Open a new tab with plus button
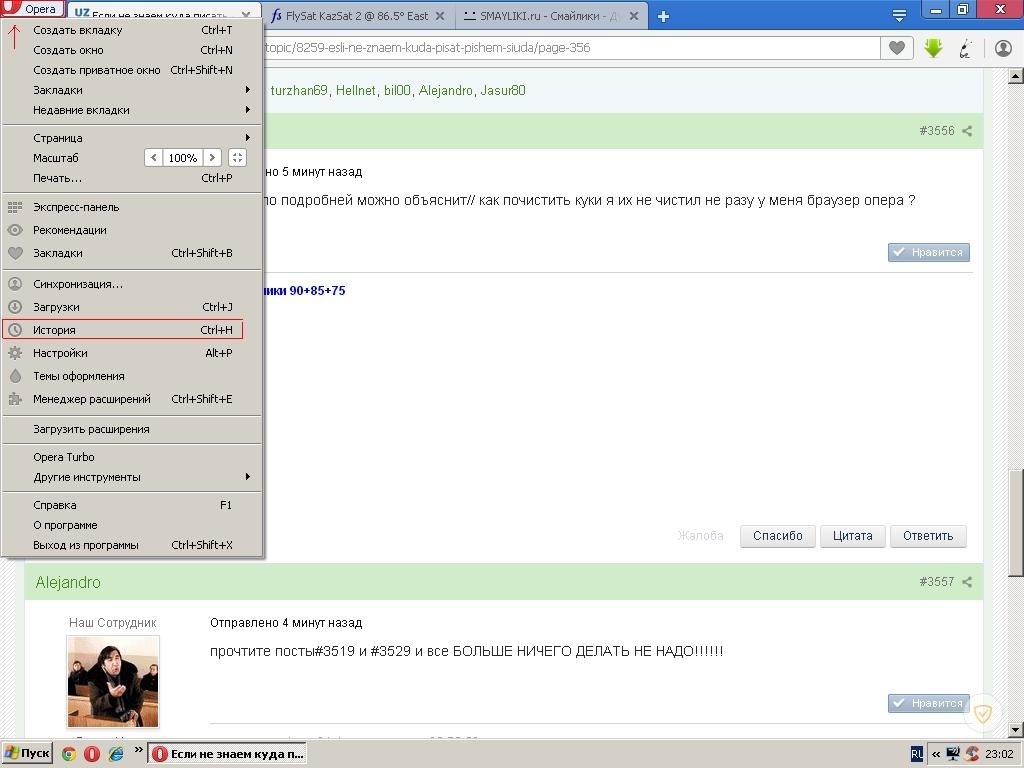The image size is (1024, 768). point(664,16)
